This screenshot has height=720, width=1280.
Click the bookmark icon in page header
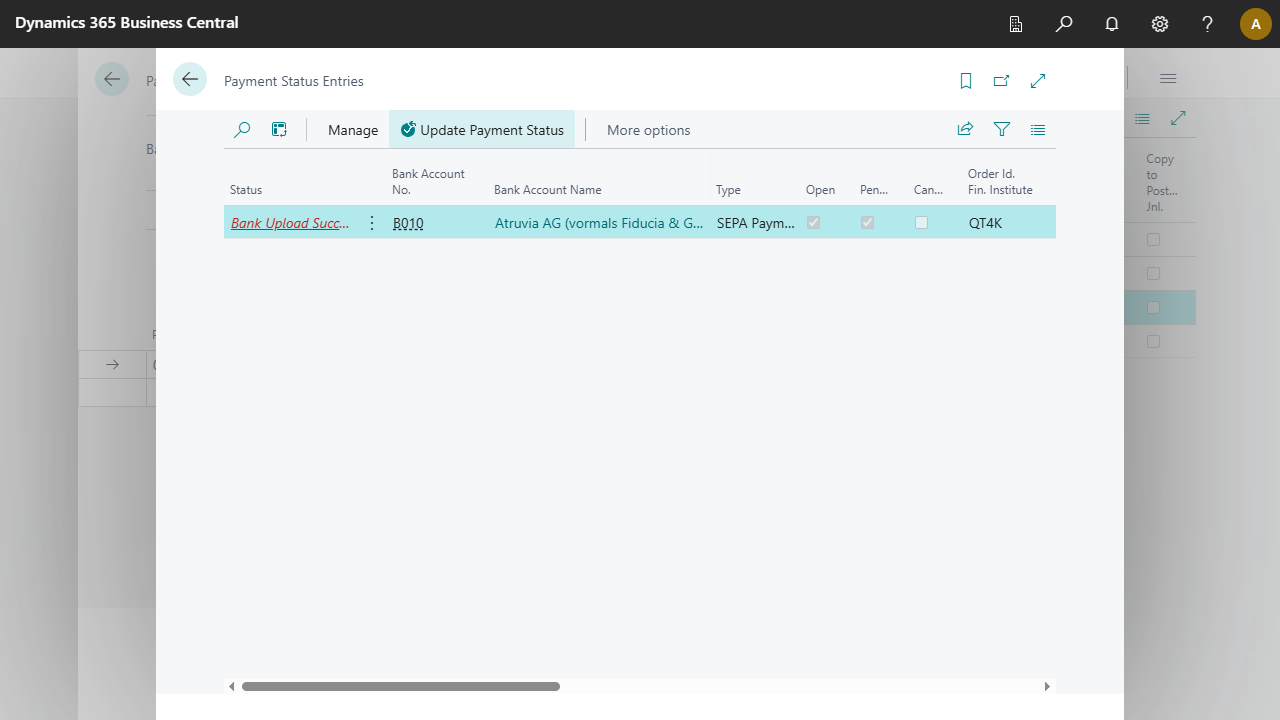966,81
